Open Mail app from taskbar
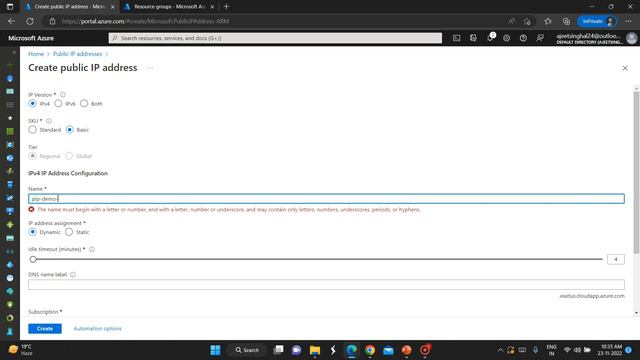640x360 pixels. pyautogui.click(x=388, y=350)
